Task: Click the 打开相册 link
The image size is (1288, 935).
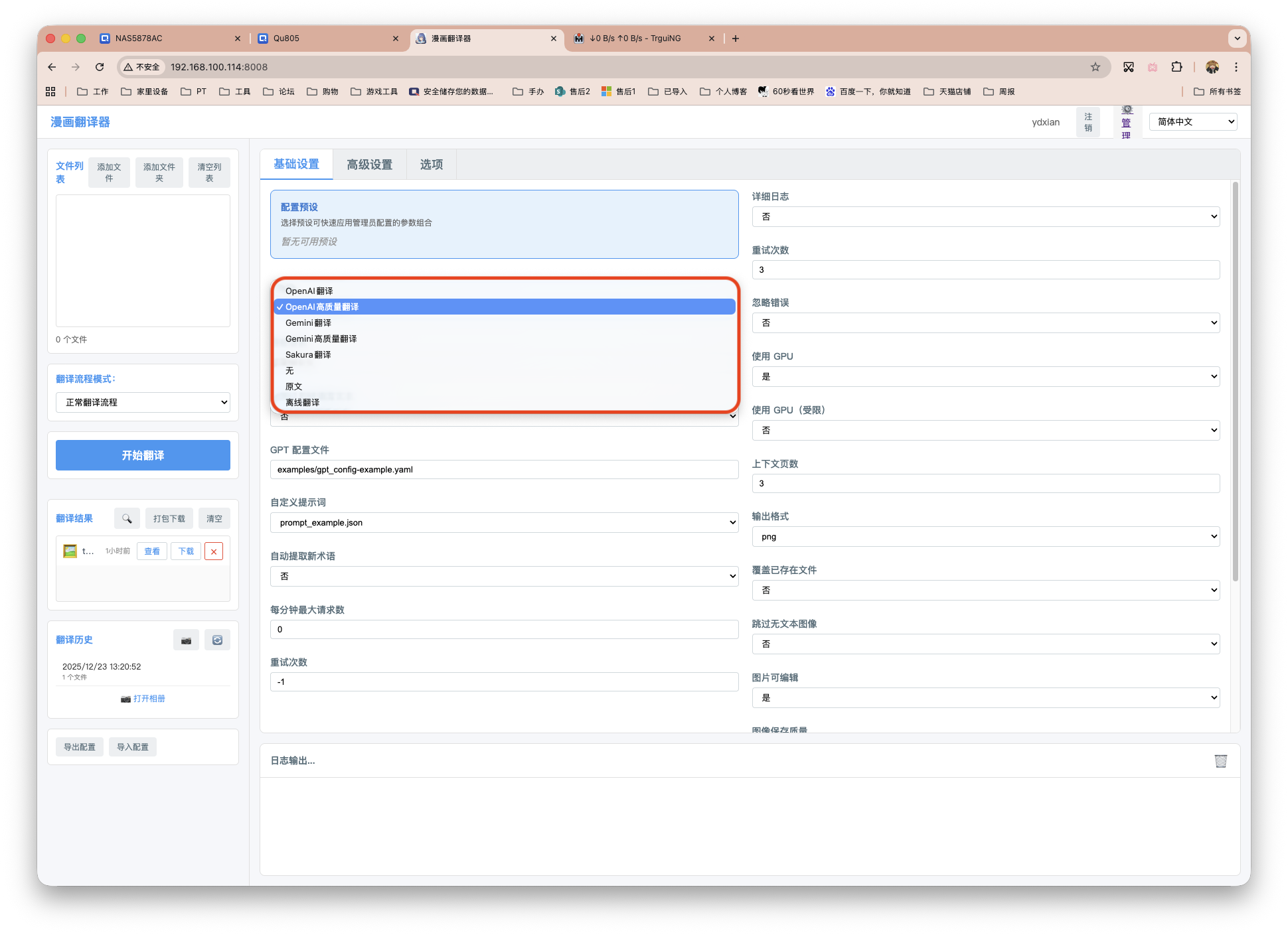Action: [149, 699]
